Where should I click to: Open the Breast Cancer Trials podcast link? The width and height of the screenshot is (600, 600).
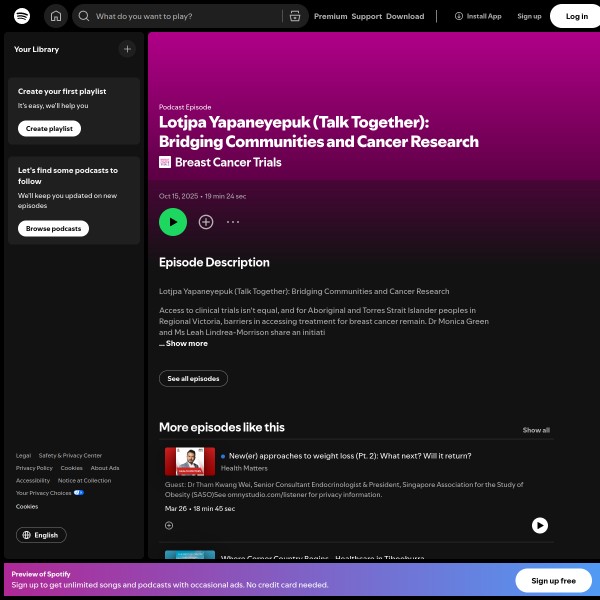[227, 162]
